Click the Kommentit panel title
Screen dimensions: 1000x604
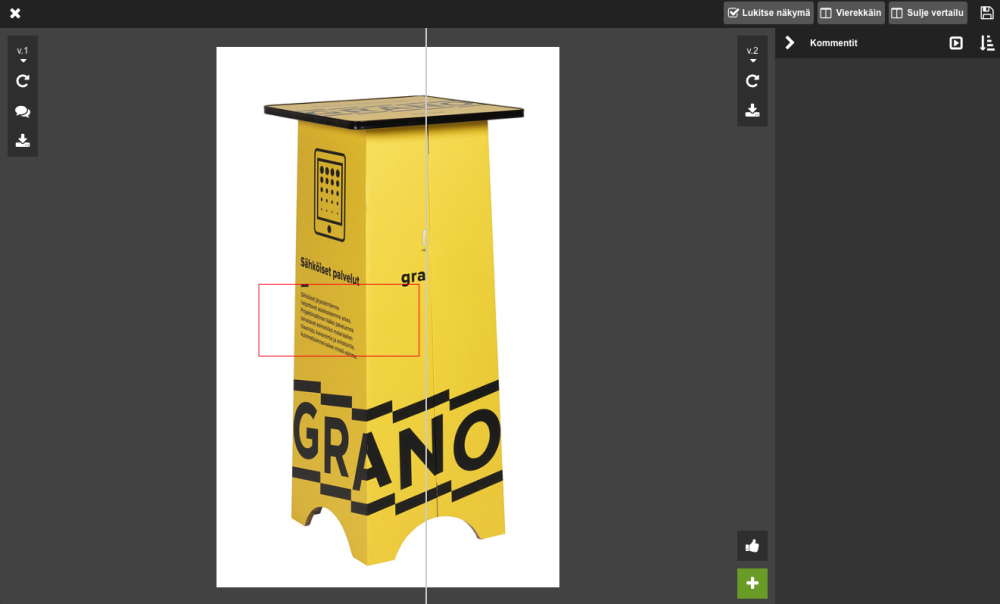click(834, 43)
